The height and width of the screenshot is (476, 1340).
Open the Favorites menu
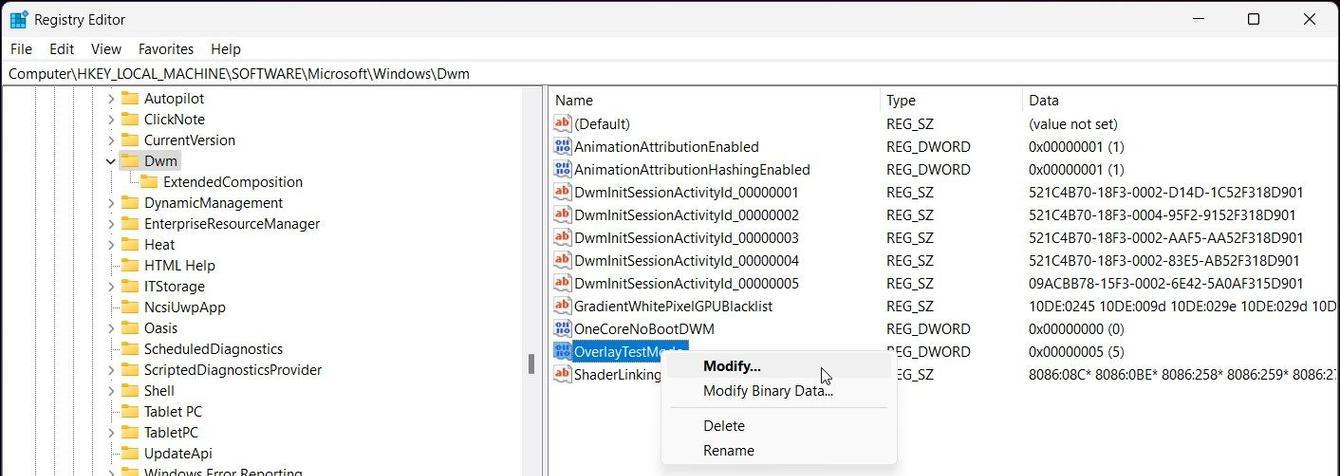[166, 49]
